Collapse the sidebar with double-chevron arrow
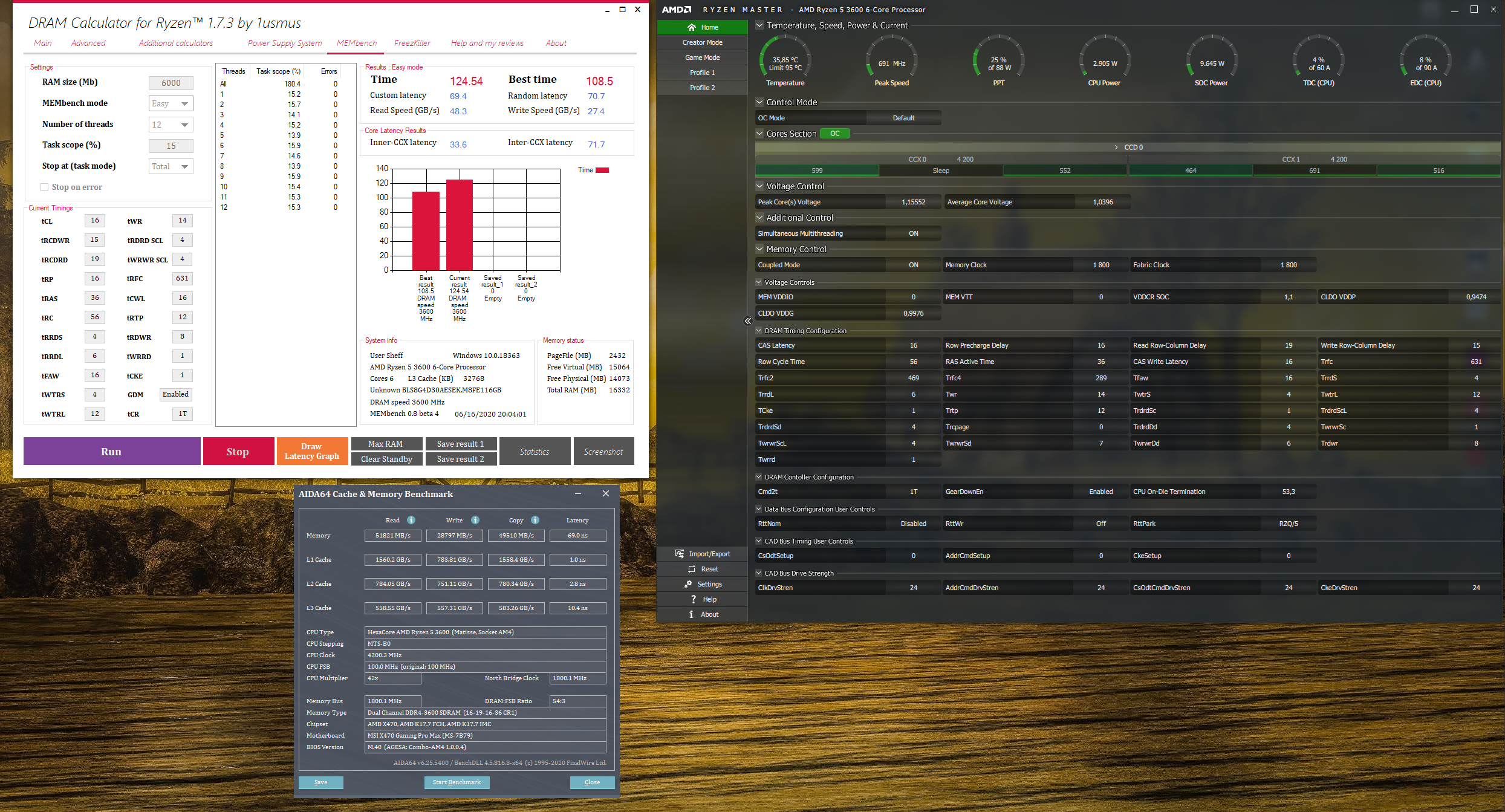Image resolution: width=1505 pixels, height=812 pixels. 748,321
